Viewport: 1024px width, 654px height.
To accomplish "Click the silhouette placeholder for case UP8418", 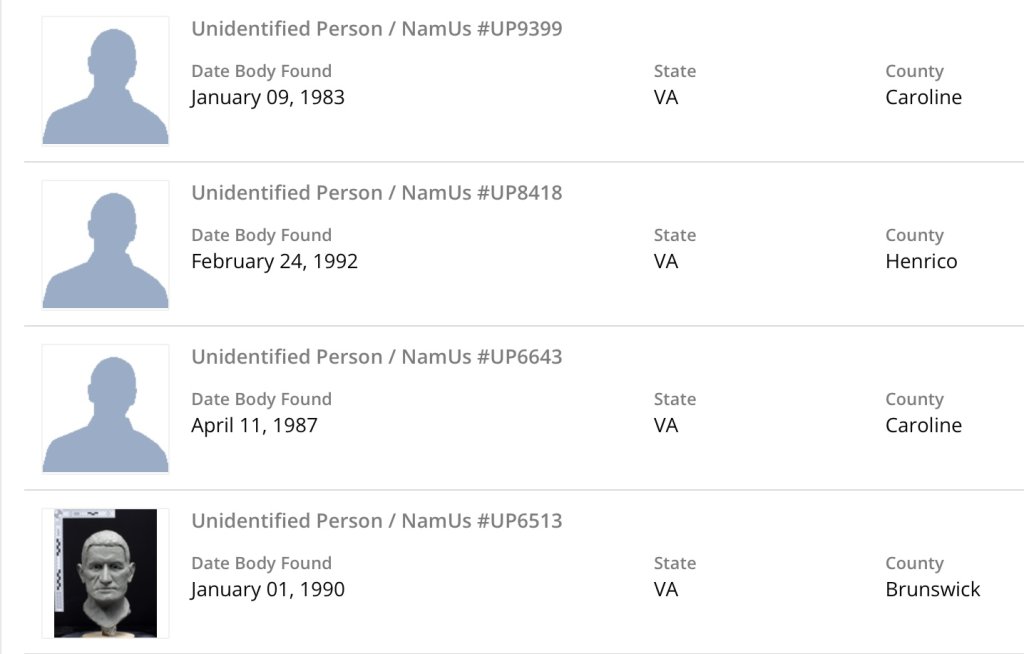I will click(105, 245).
